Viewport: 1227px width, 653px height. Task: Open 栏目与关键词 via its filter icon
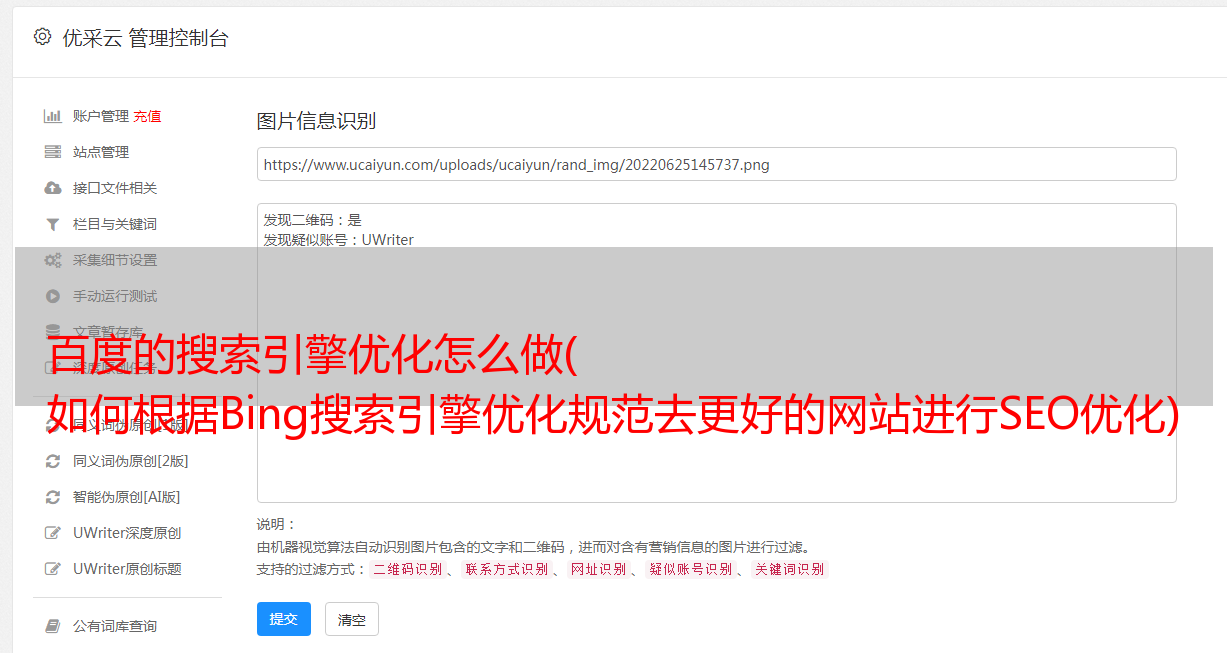pos(53,224)
